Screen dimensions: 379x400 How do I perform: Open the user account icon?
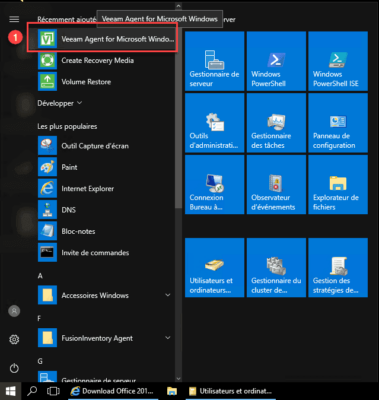coord(14,311)
